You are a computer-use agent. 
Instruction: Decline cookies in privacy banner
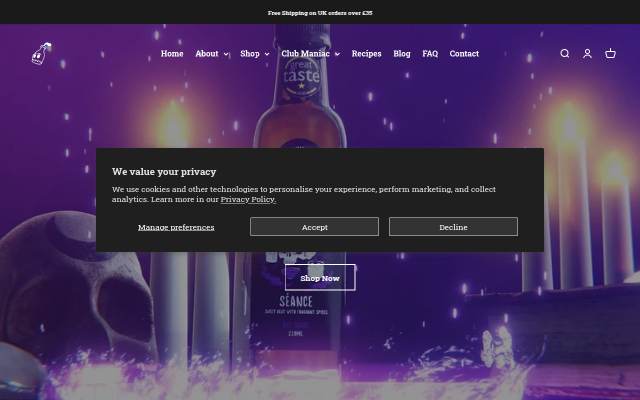[453, 227]
